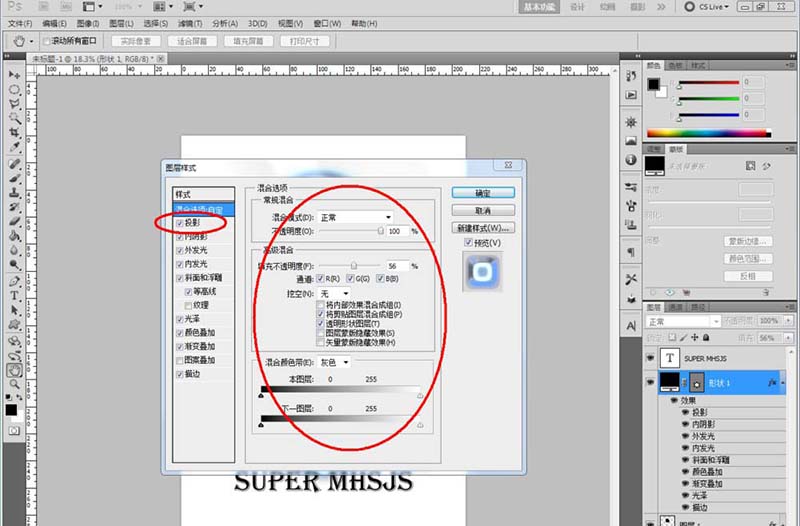Select the Paint Bucket tool
The height and width of the screenshot is (526, 800).
[14, 236]
